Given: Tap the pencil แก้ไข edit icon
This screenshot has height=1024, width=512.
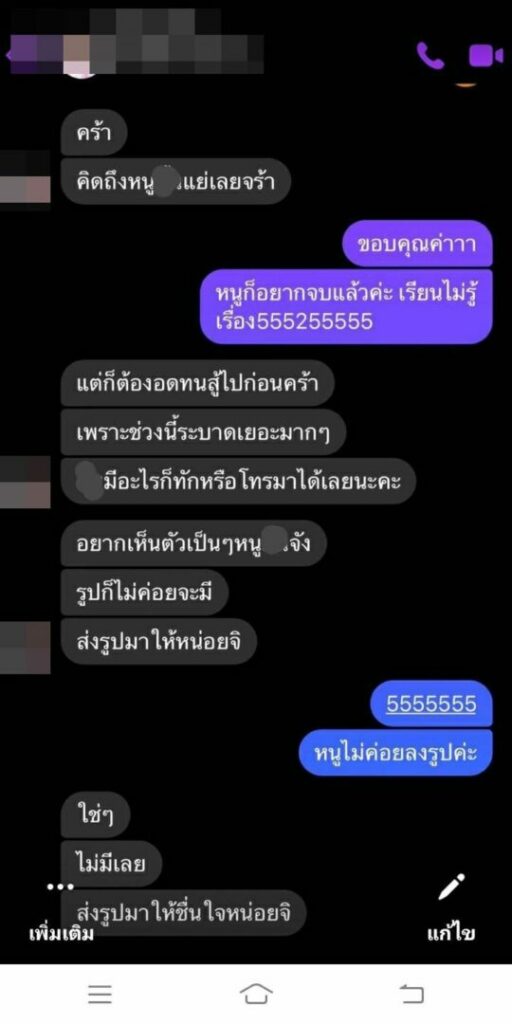Looking at the screenshot, I should [451, 886].
